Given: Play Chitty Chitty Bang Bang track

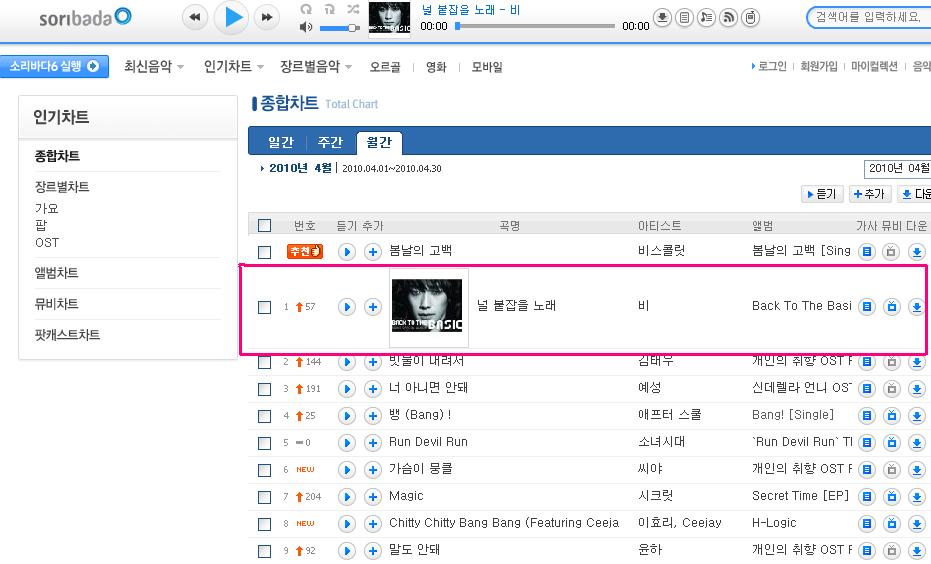Looking at the screenshot, I should (x=347, y=524).
